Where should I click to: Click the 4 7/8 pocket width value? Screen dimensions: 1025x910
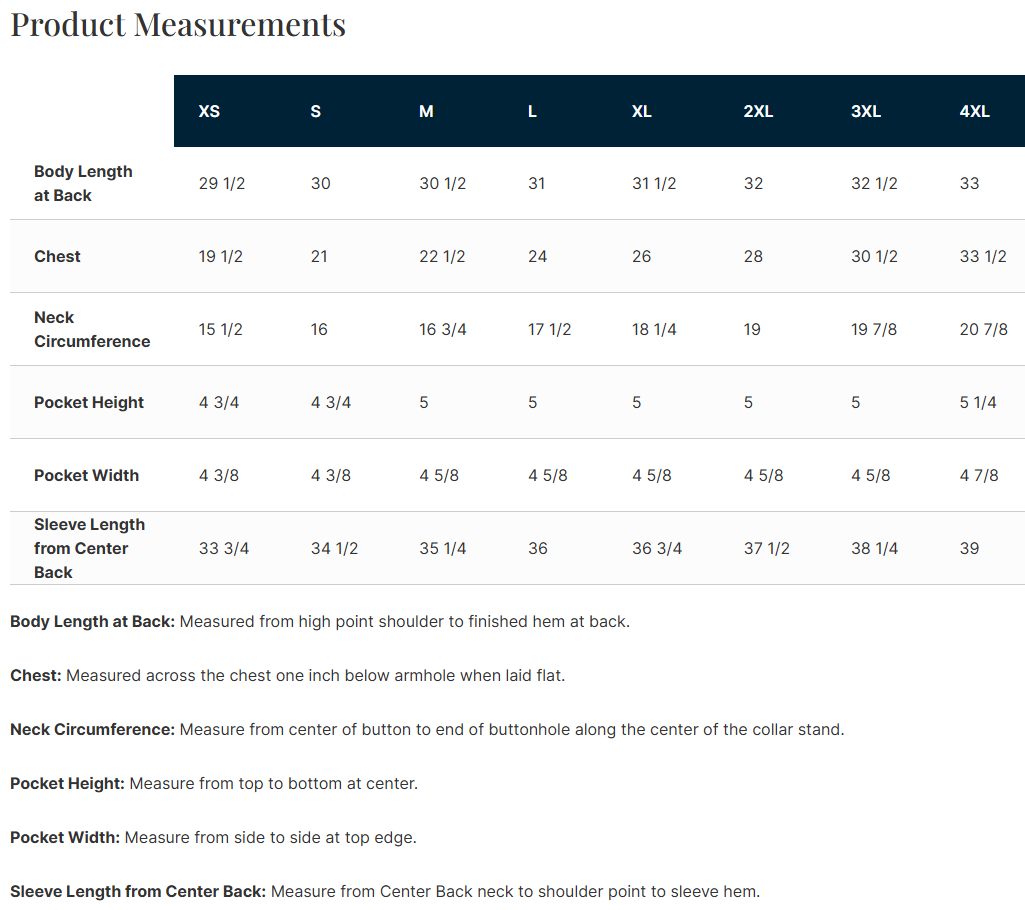point(979,475)
